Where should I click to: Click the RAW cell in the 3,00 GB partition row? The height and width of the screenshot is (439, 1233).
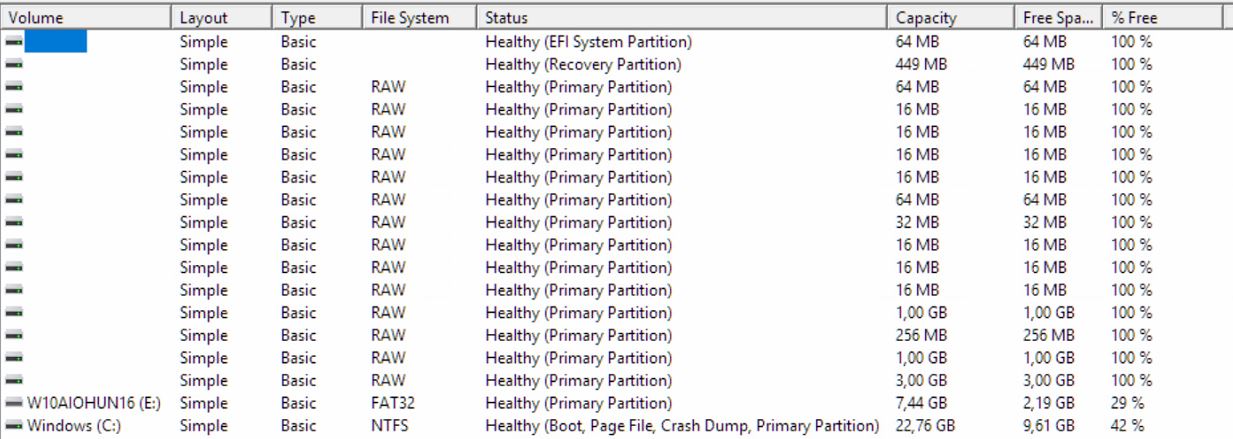(x=387, y=381)
